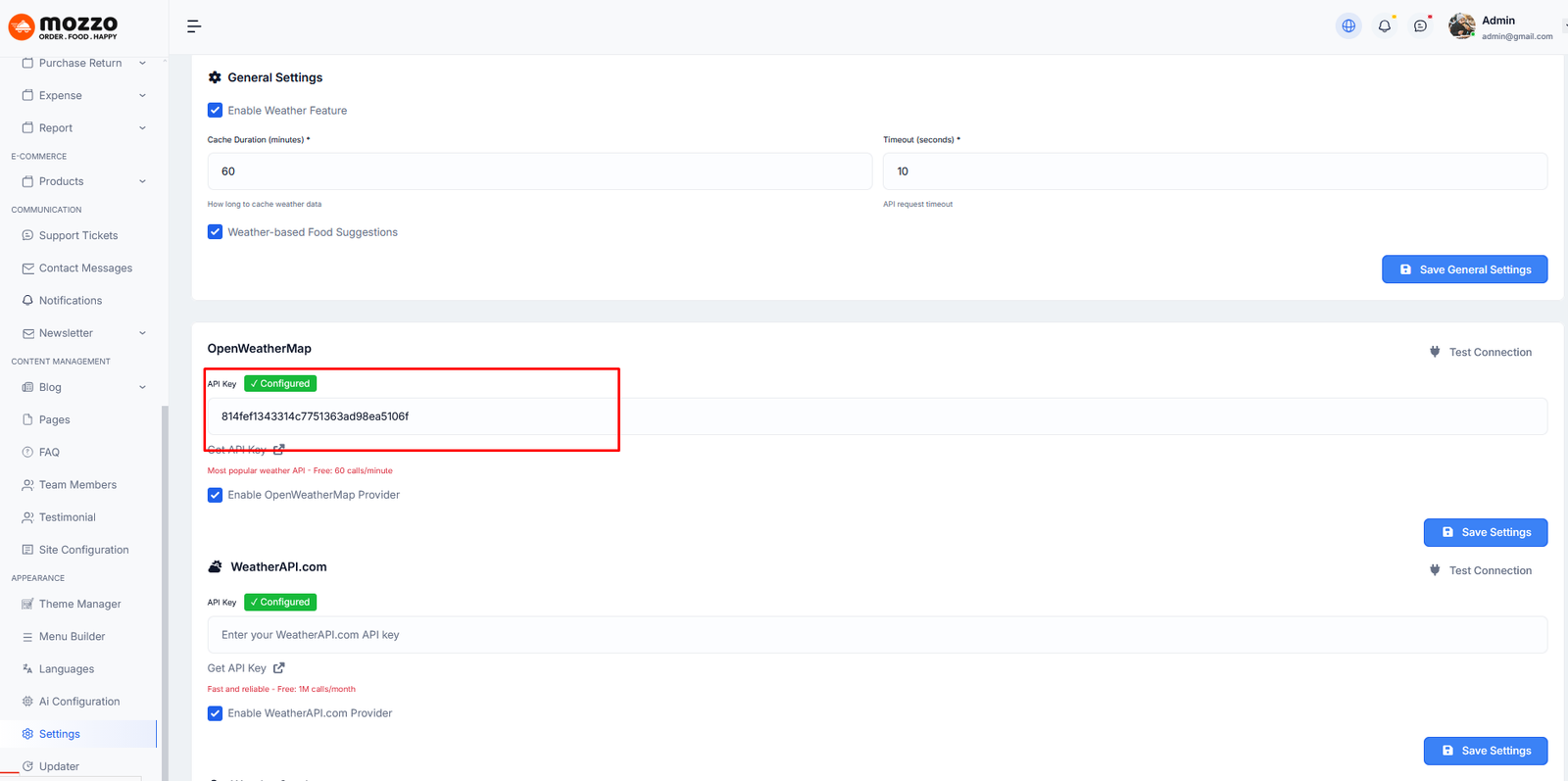Open notifications bell in header
The width and height of the screenshot is (1568, 781).
1384,26
